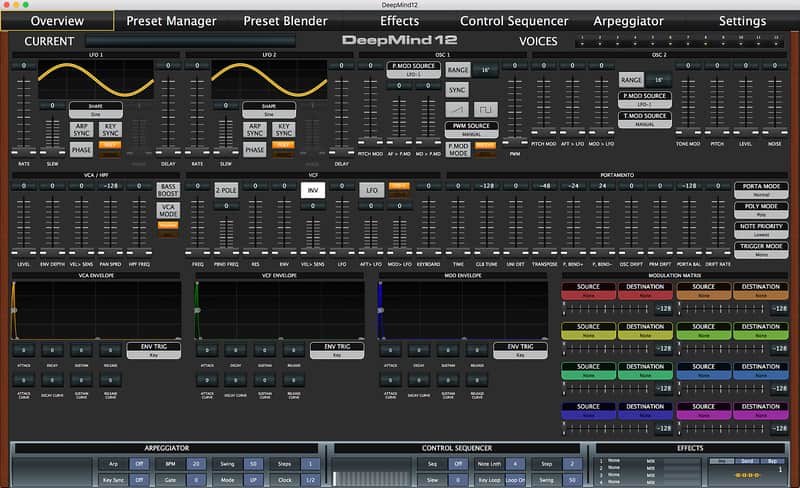Open the Preset Blender tab
Screen dimensions: 800x488
click(x=285, y=21)
